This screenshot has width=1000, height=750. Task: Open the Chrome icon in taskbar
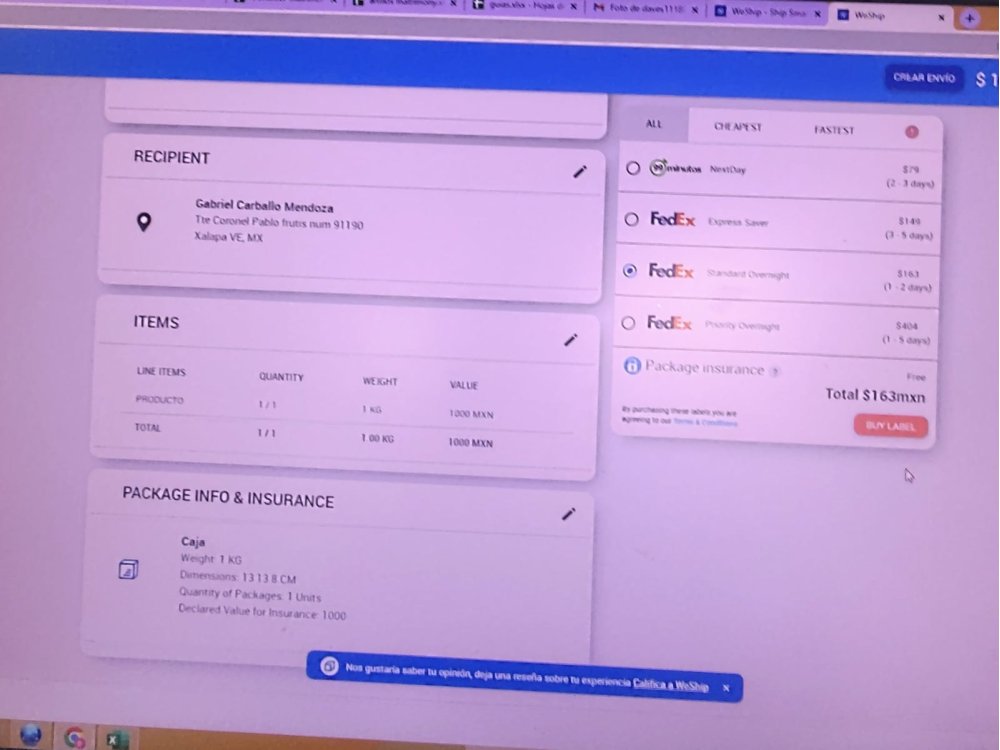75,737
